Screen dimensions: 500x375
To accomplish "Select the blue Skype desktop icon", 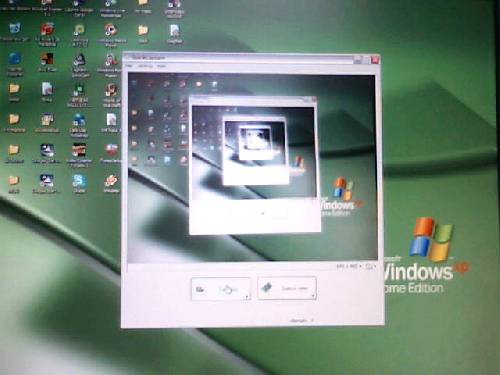I will pyautogui.click(x=79, y=182).
